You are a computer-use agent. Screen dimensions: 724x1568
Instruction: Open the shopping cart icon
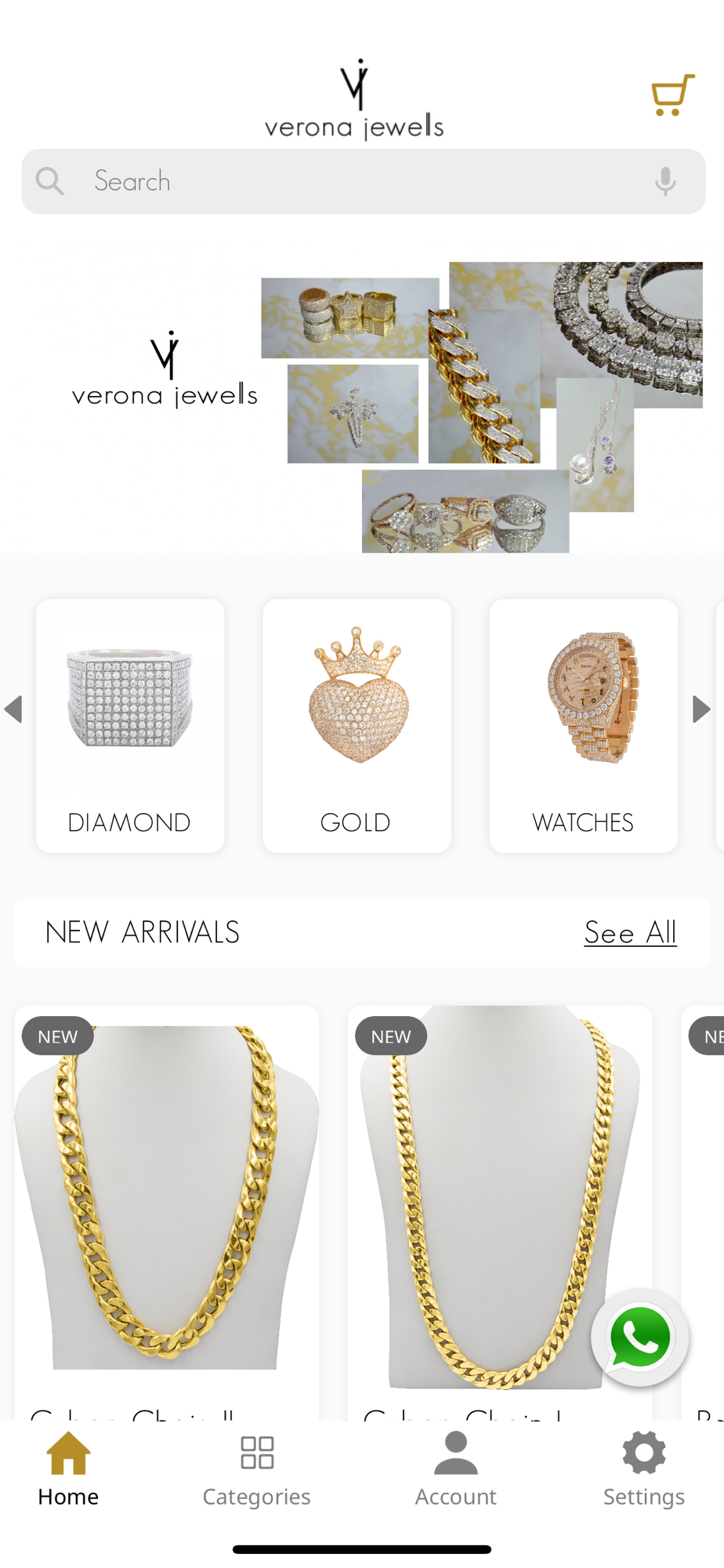673,95
